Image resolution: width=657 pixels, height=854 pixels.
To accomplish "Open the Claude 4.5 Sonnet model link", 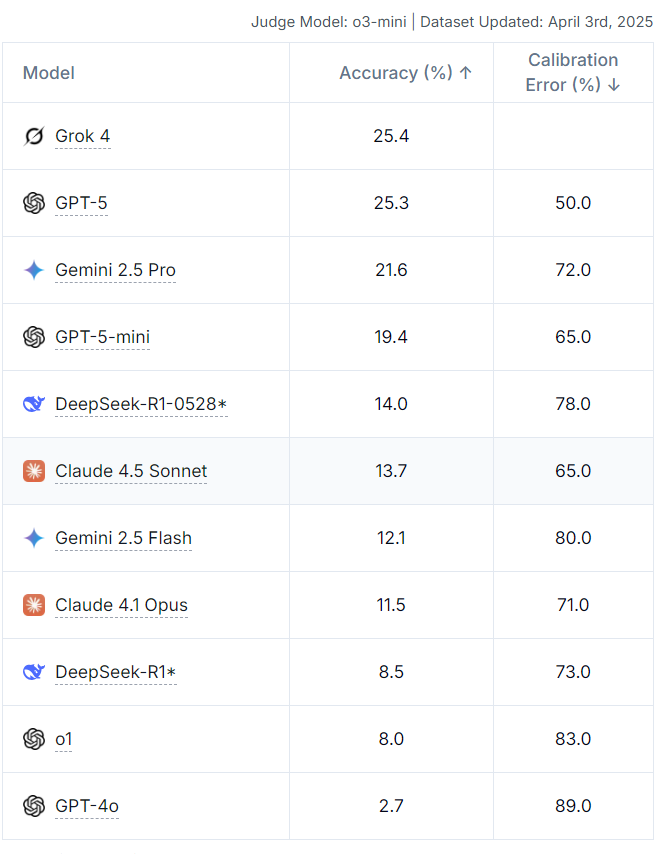I will point(131,471).
